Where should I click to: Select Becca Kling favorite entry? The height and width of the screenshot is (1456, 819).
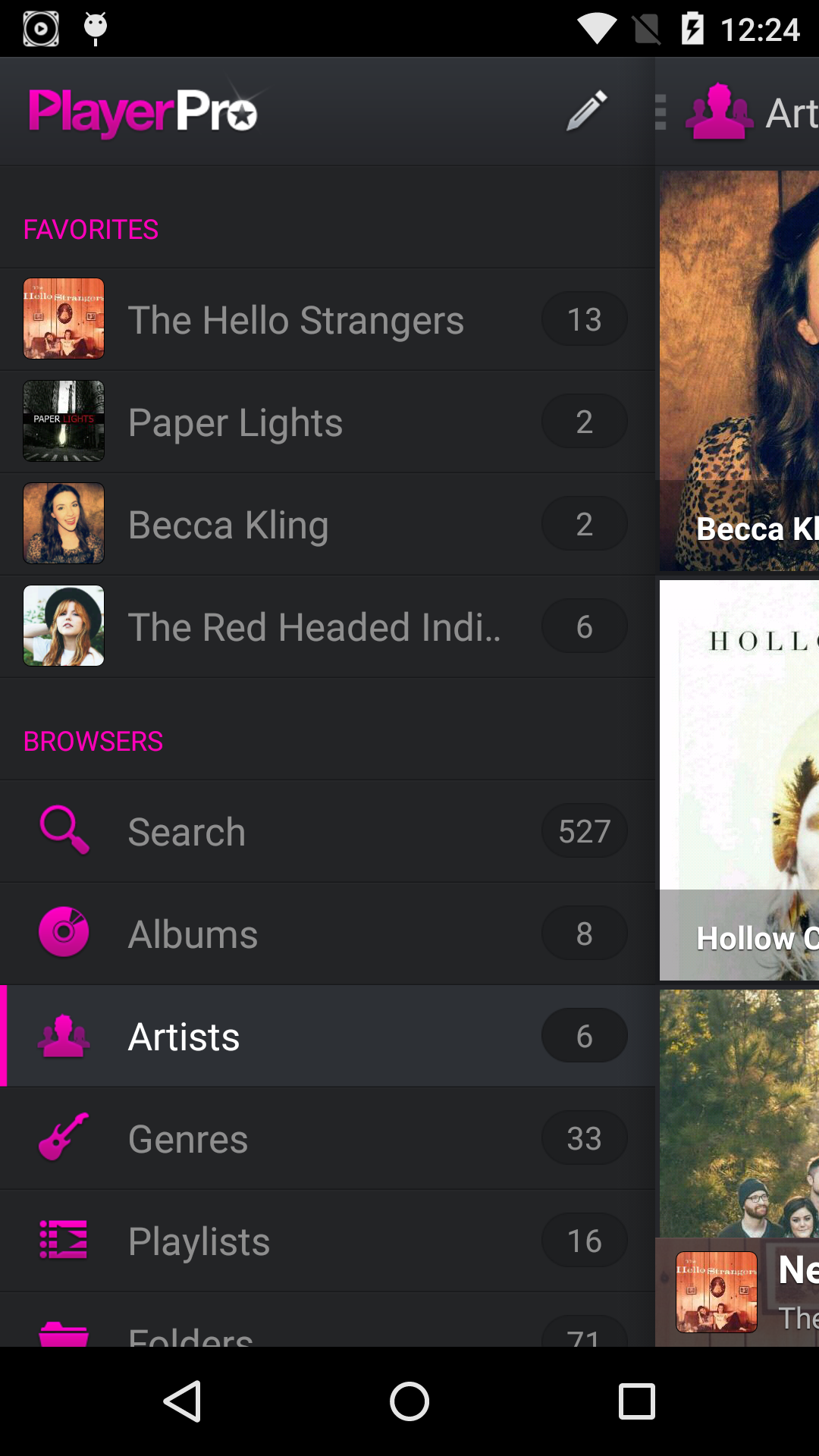coord(328,523)
